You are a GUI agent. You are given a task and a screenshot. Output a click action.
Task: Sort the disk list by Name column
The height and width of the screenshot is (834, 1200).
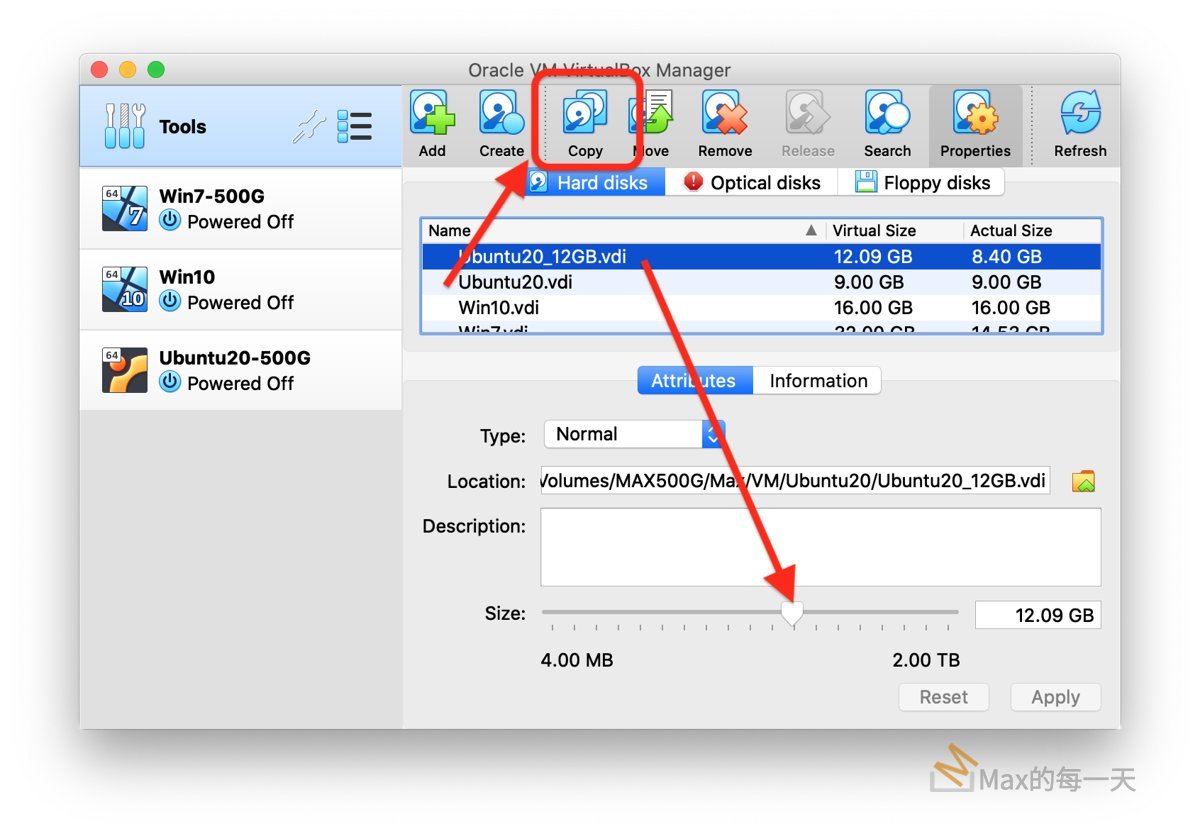click(623, 231)
